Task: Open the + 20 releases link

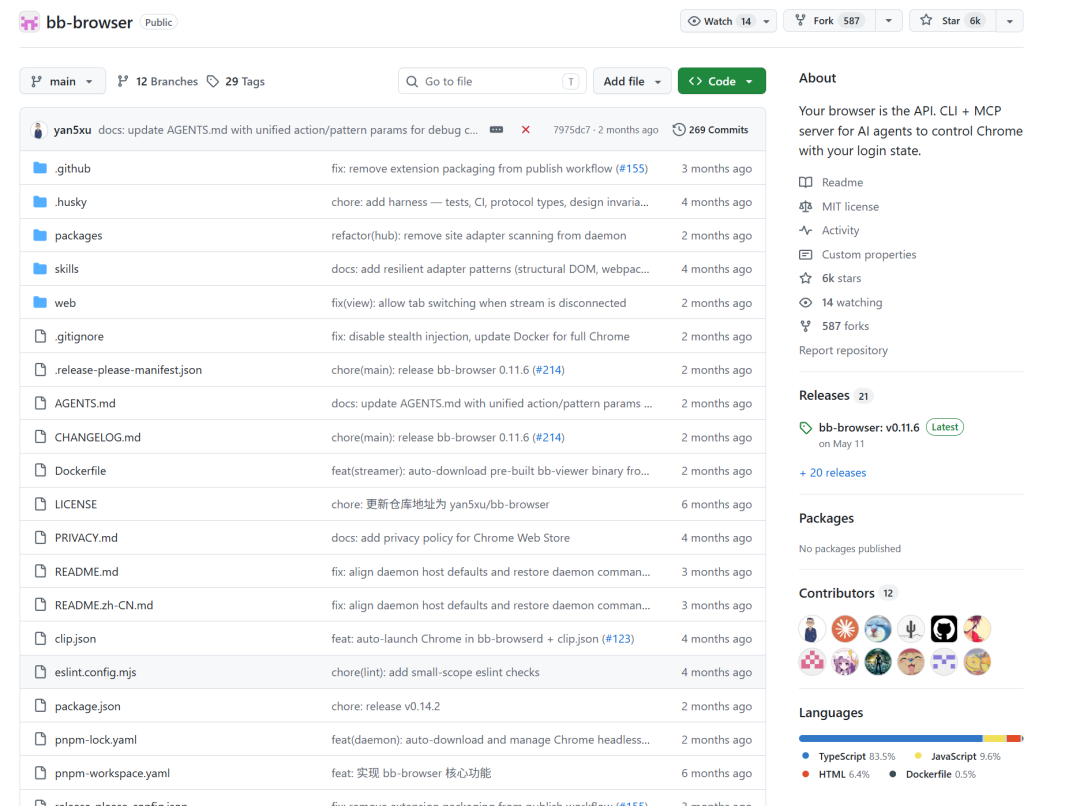Action: click(833, 473)
